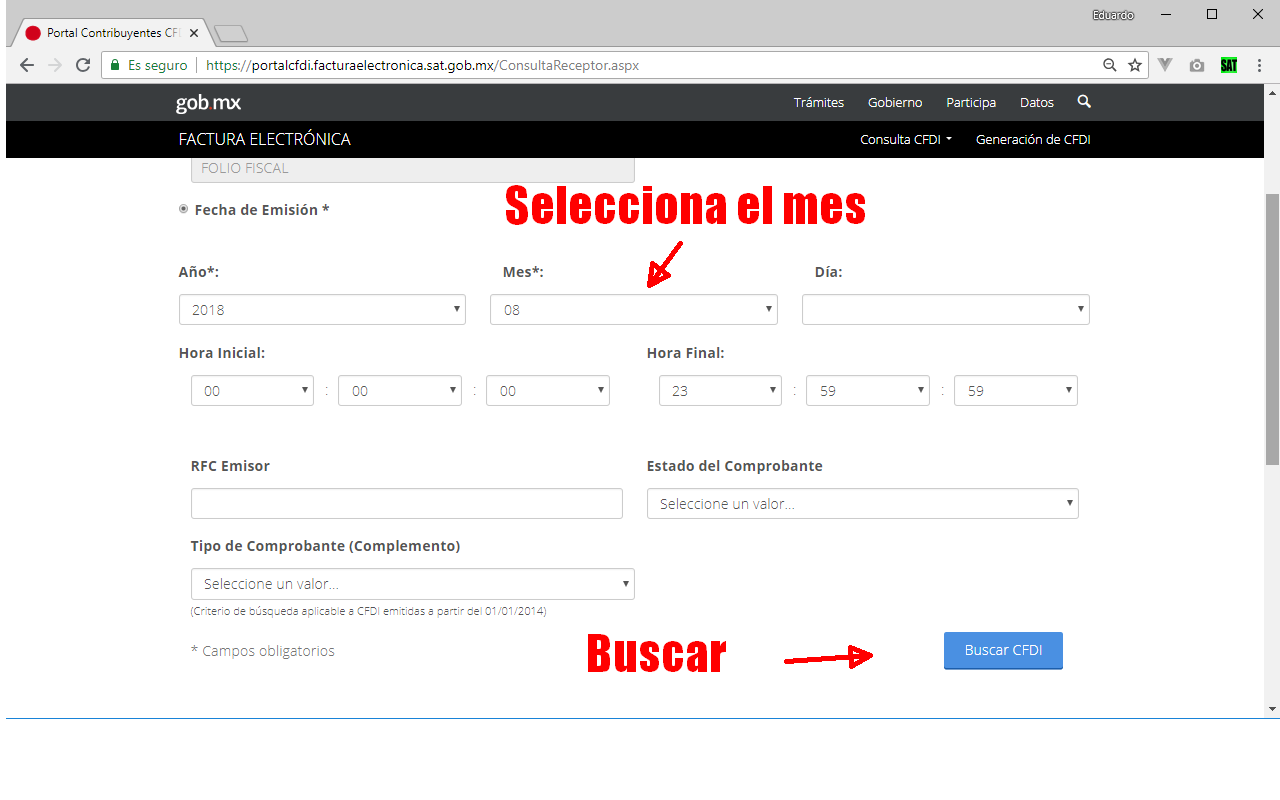
Task: Open the Gobierno menu item
Action: coord(895,103)
